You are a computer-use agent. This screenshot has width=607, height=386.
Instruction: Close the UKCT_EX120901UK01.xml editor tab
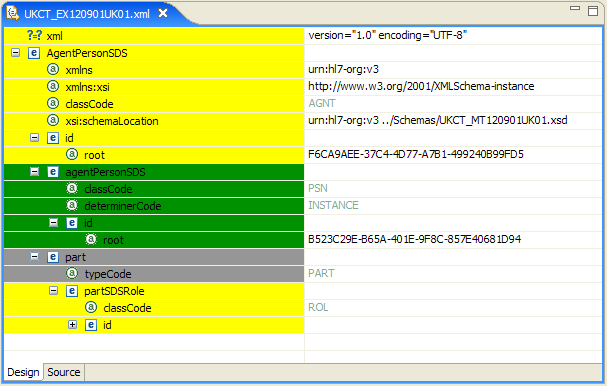click(x=163, y=14)
